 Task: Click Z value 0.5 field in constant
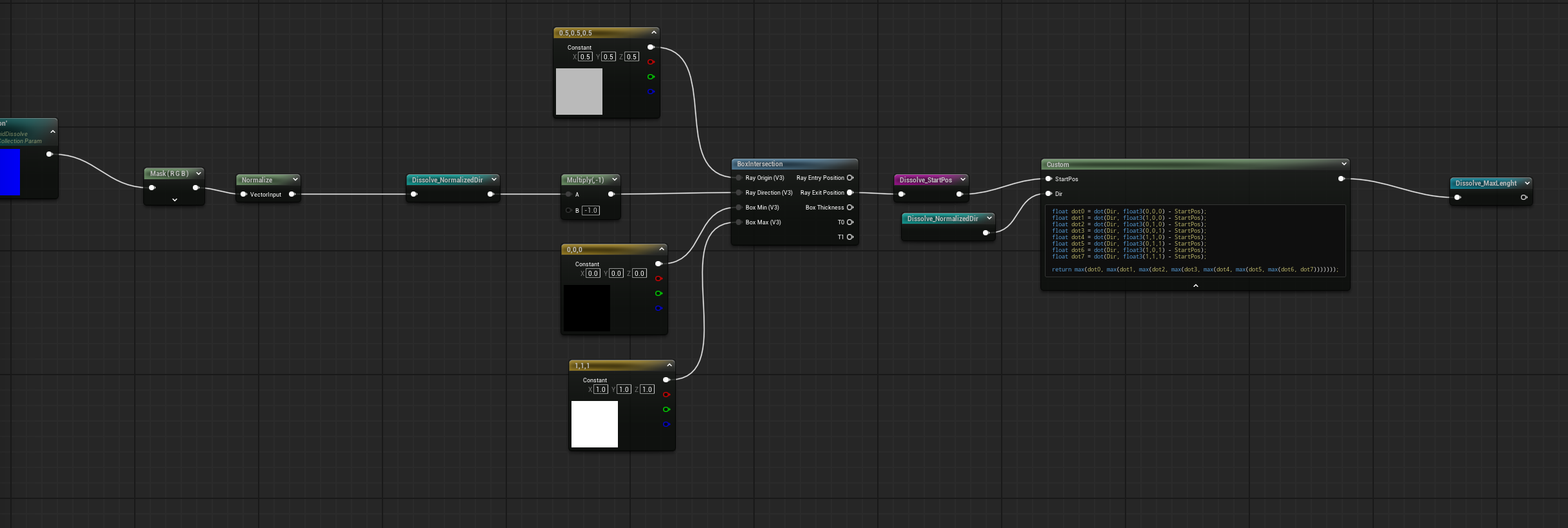pyautogui.click(x=631, y=57)
